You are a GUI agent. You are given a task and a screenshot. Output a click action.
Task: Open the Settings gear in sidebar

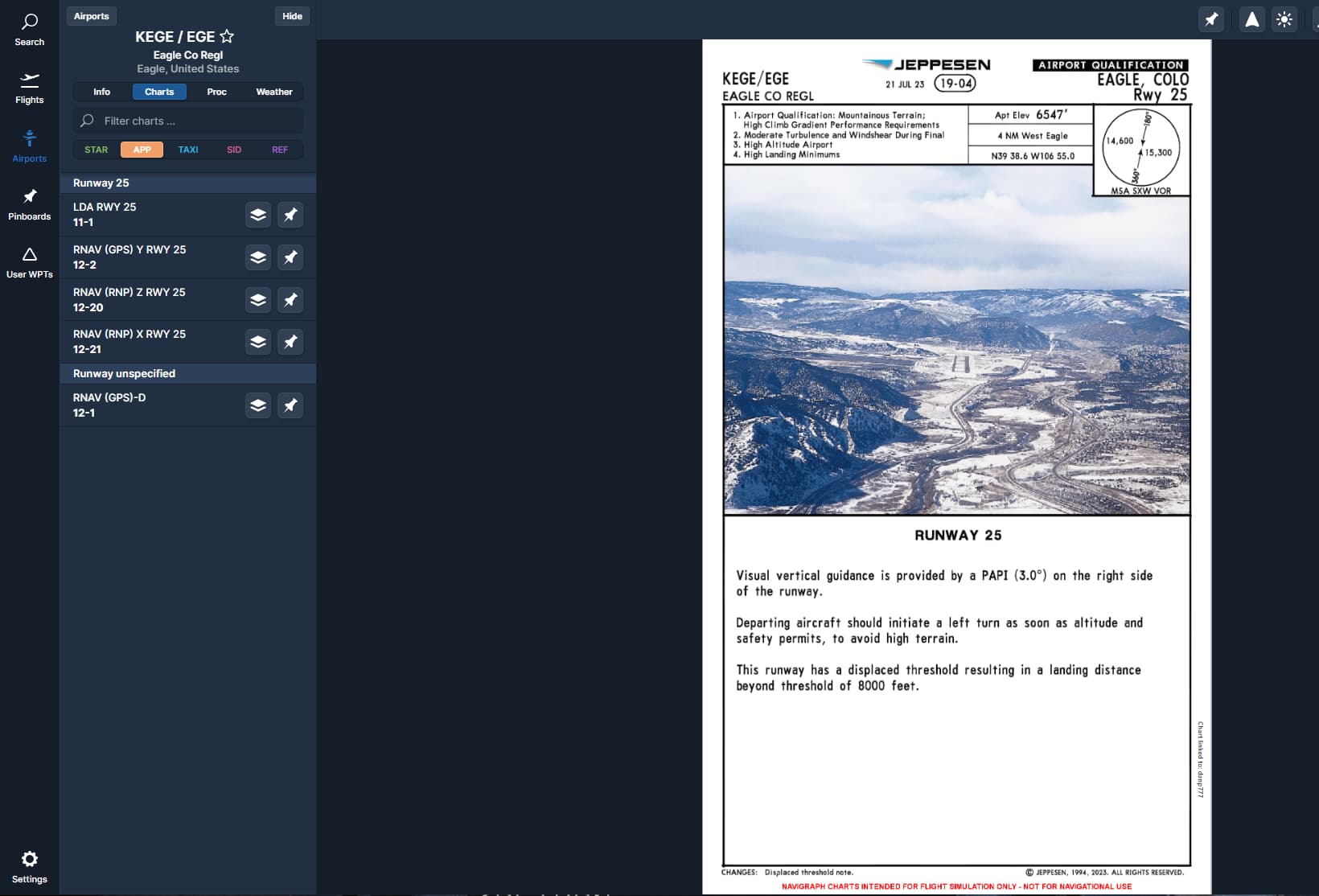(29, 867)
